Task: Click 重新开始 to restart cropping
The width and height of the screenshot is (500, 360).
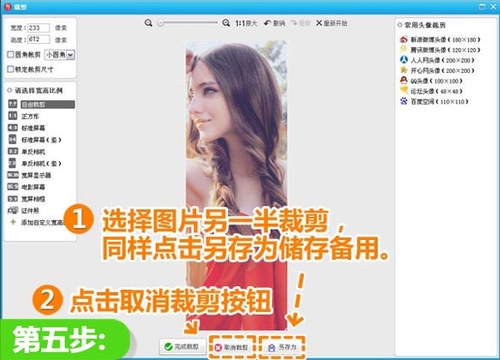Action: (x=332, y=23)
